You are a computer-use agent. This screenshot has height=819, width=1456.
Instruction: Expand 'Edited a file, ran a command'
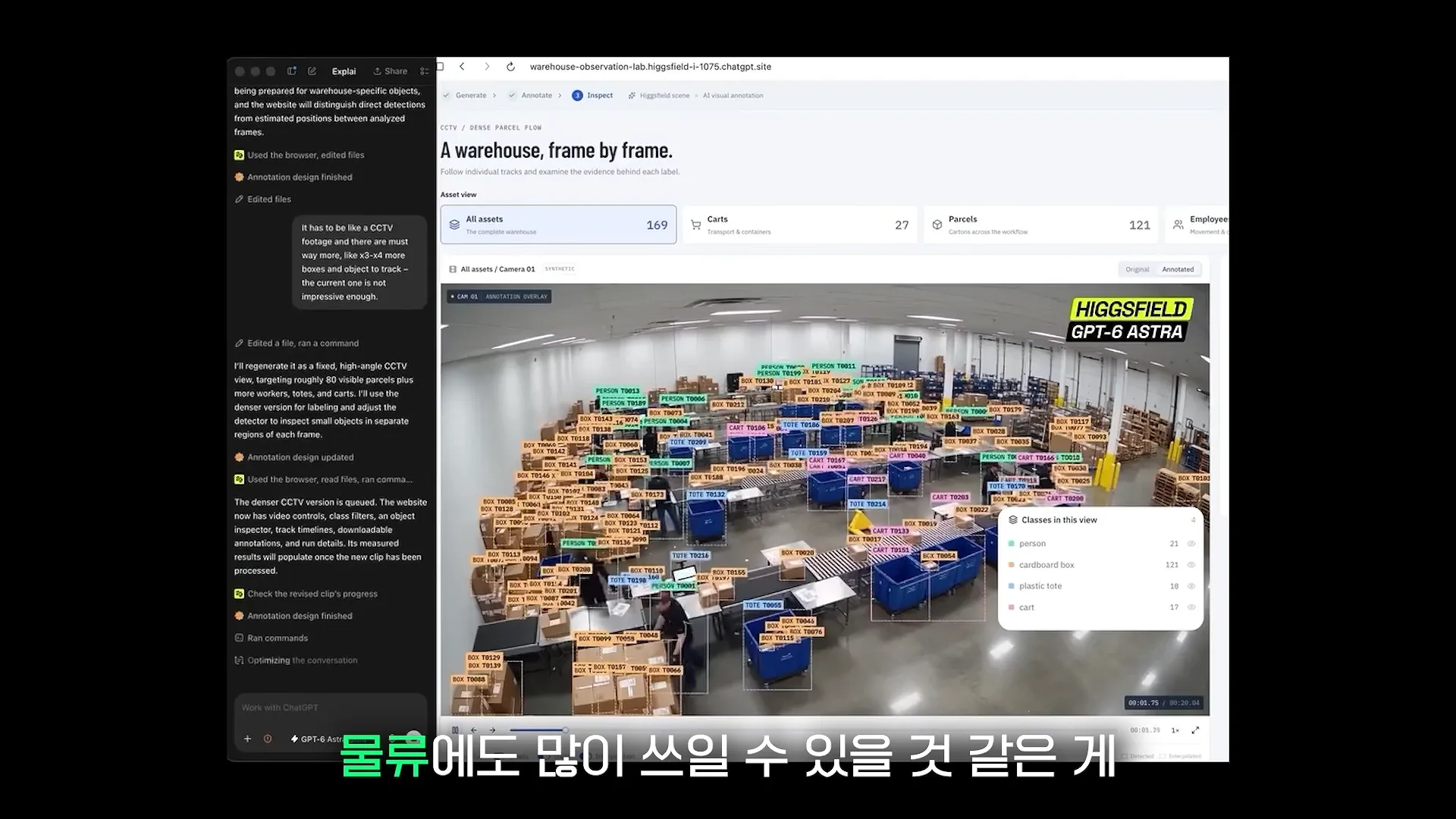point(297,344)
